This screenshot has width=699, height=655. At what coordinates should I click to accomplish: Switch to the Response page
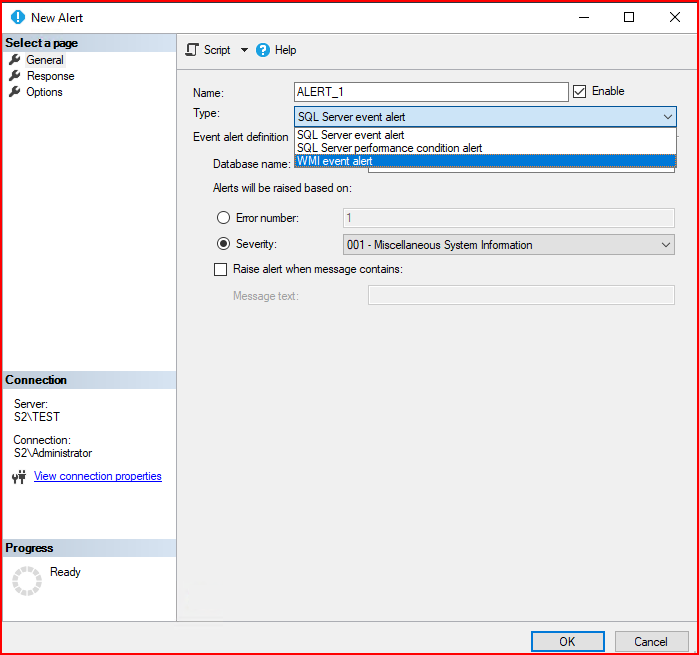50,76
